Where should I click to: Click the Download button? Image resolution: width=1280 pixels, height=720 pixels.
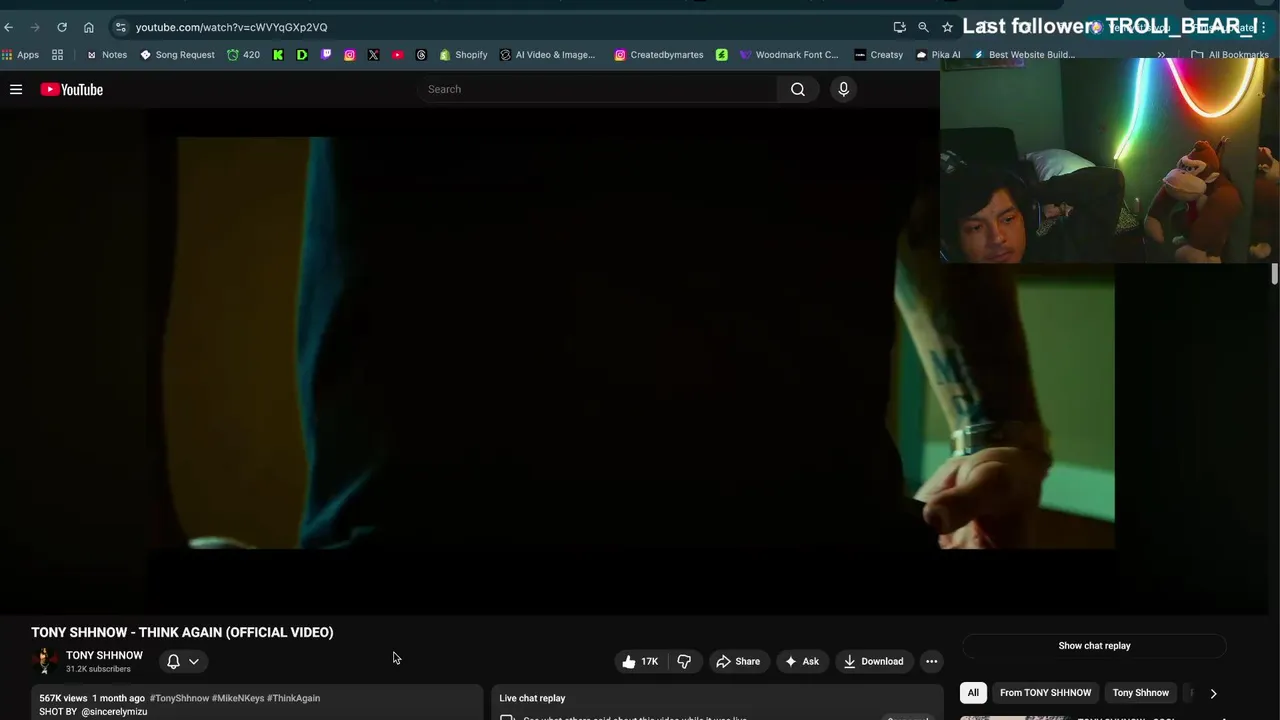coord(873,661)
